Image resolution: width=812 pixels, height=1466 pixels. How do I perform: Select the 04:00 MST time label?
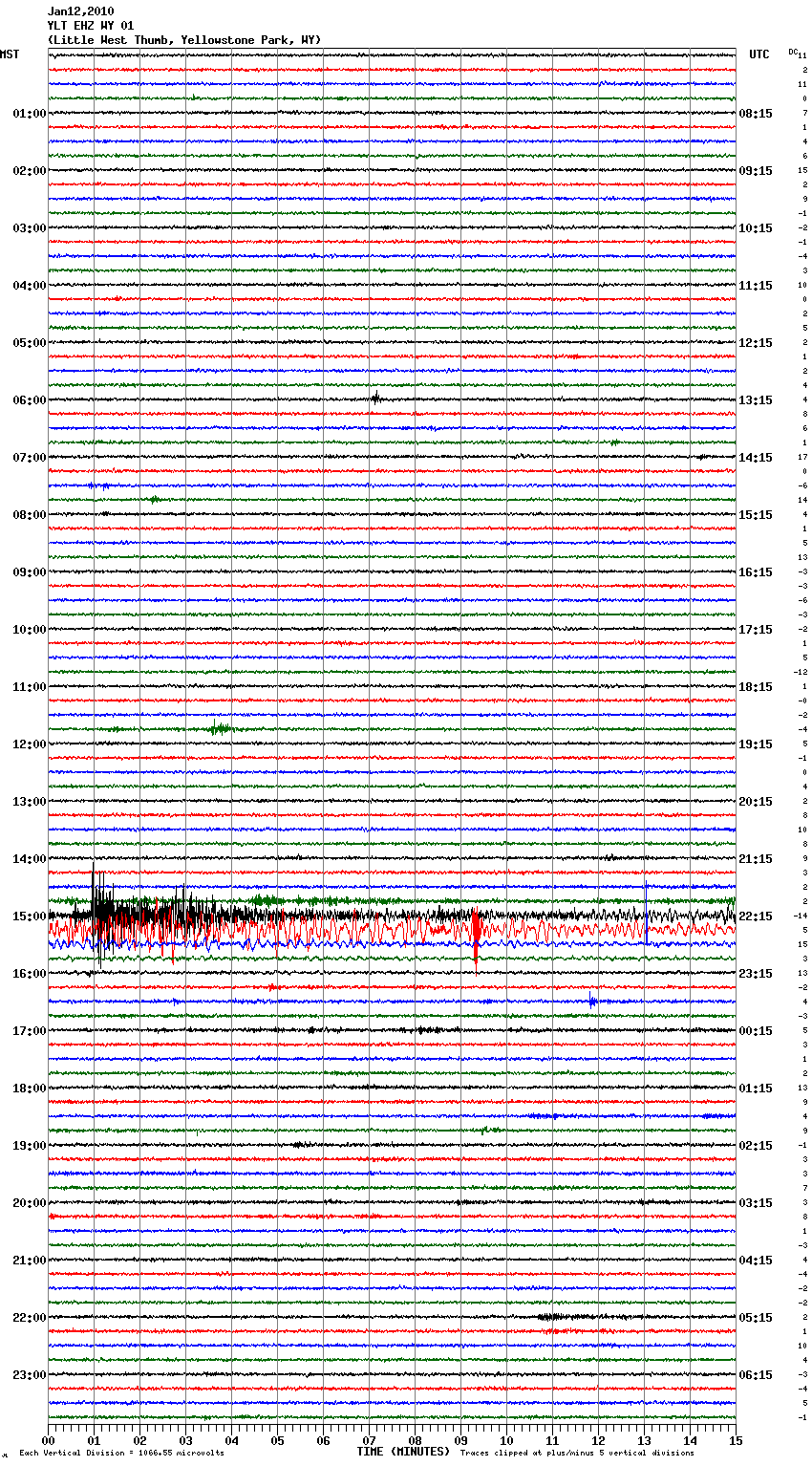(30, 286)
